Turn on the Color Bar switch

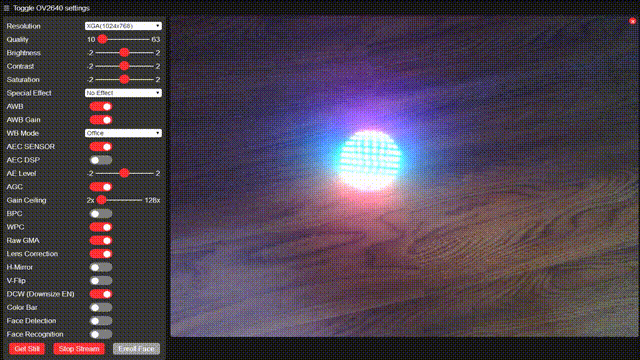101,307
